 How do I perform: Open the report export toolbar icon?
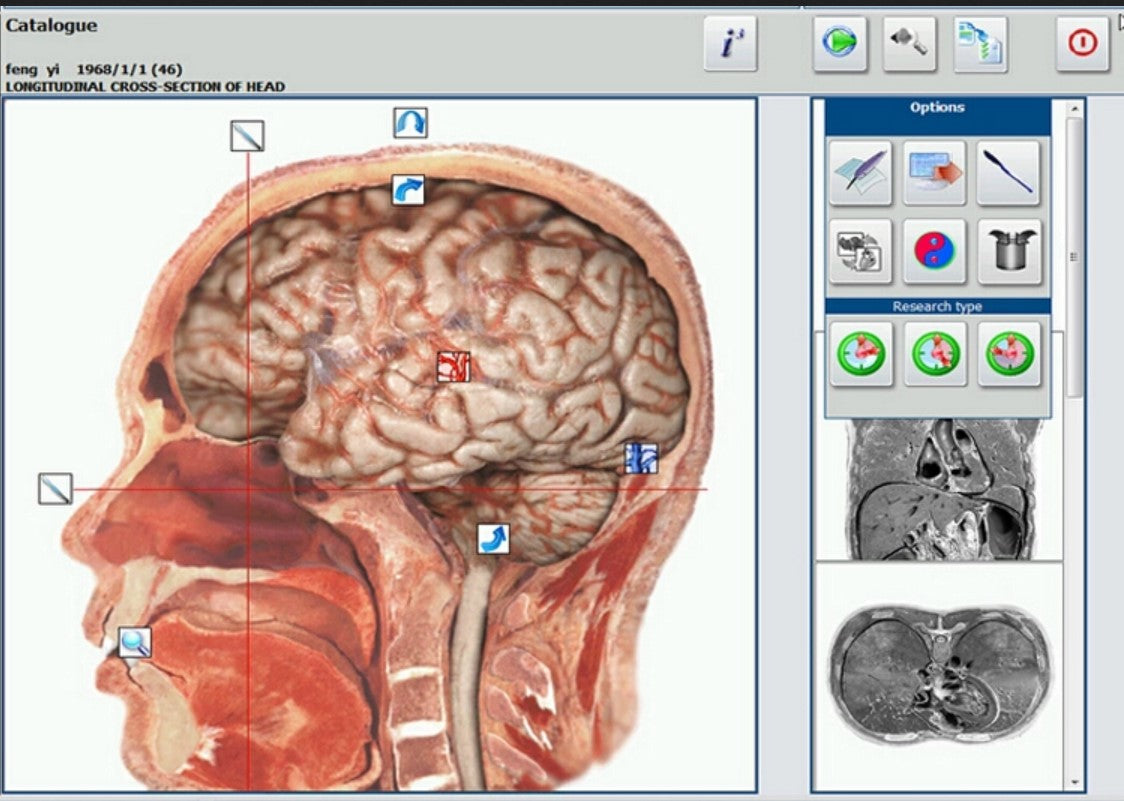click(x=981, y=42)
